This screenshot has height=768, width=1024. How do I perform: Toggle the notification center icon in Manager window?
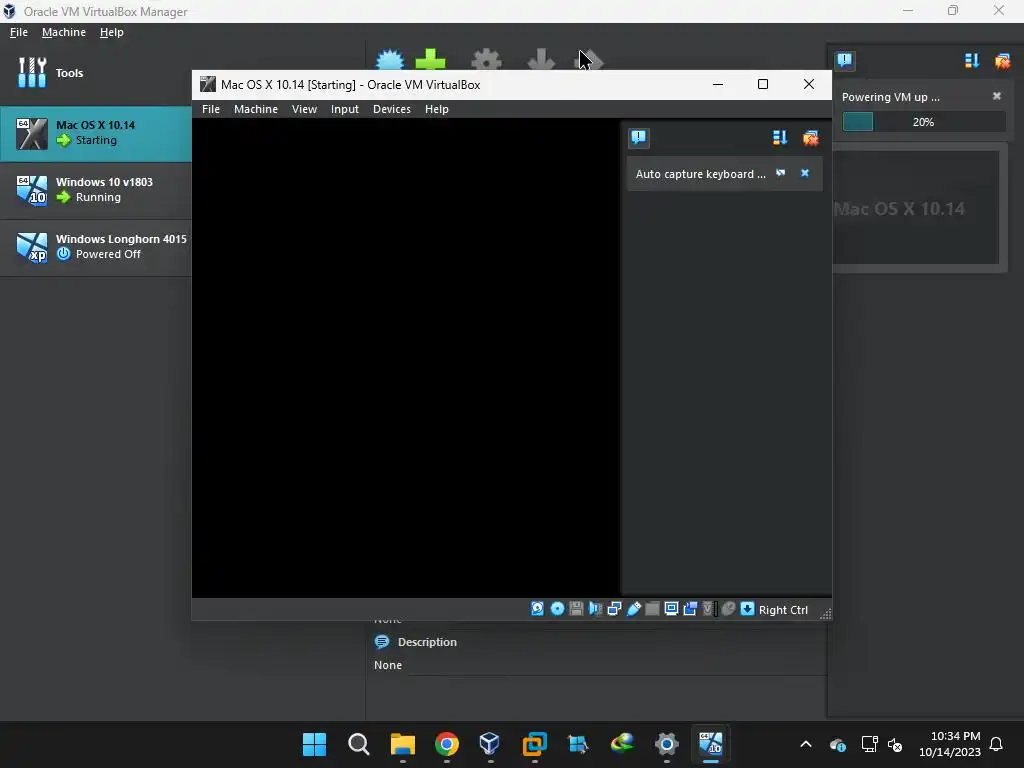844,61
